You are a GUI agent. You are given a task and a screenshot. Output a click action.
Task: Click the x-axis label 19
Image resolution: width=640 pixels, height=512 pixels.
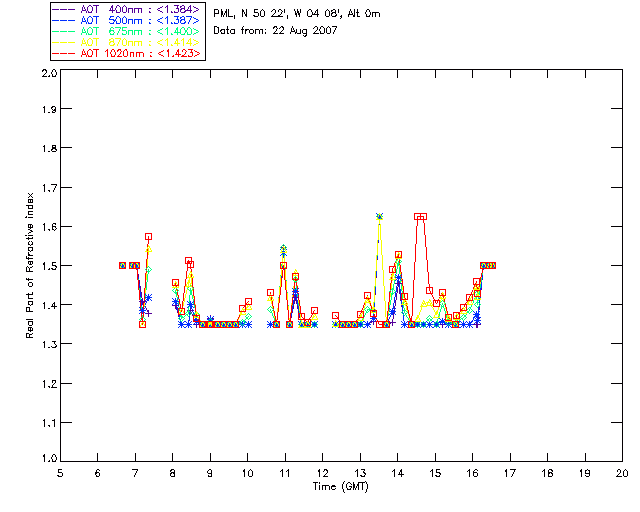585,473
